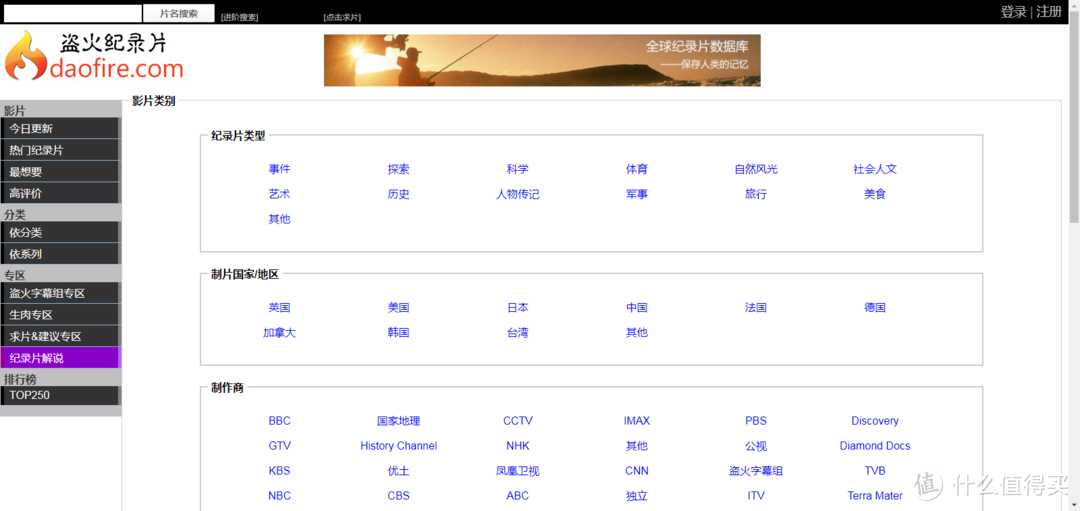This screenshot has height=511, width=1080.
Task: Select 依系列 in the sidebar
Action: (61, 254)
